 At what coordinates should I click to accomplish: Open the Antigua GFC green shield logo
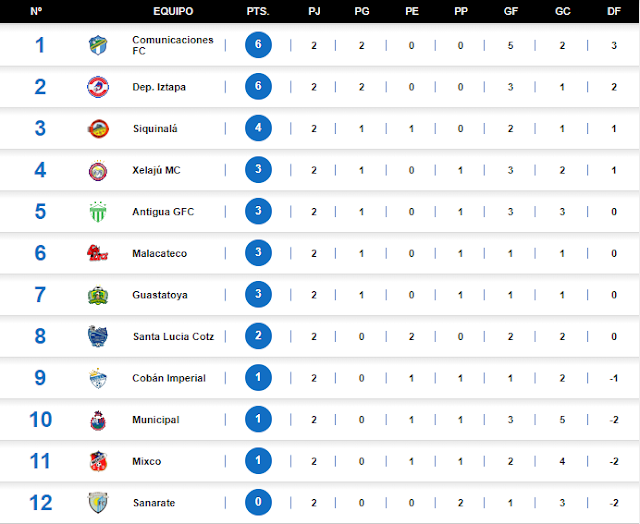coord(98,212)
